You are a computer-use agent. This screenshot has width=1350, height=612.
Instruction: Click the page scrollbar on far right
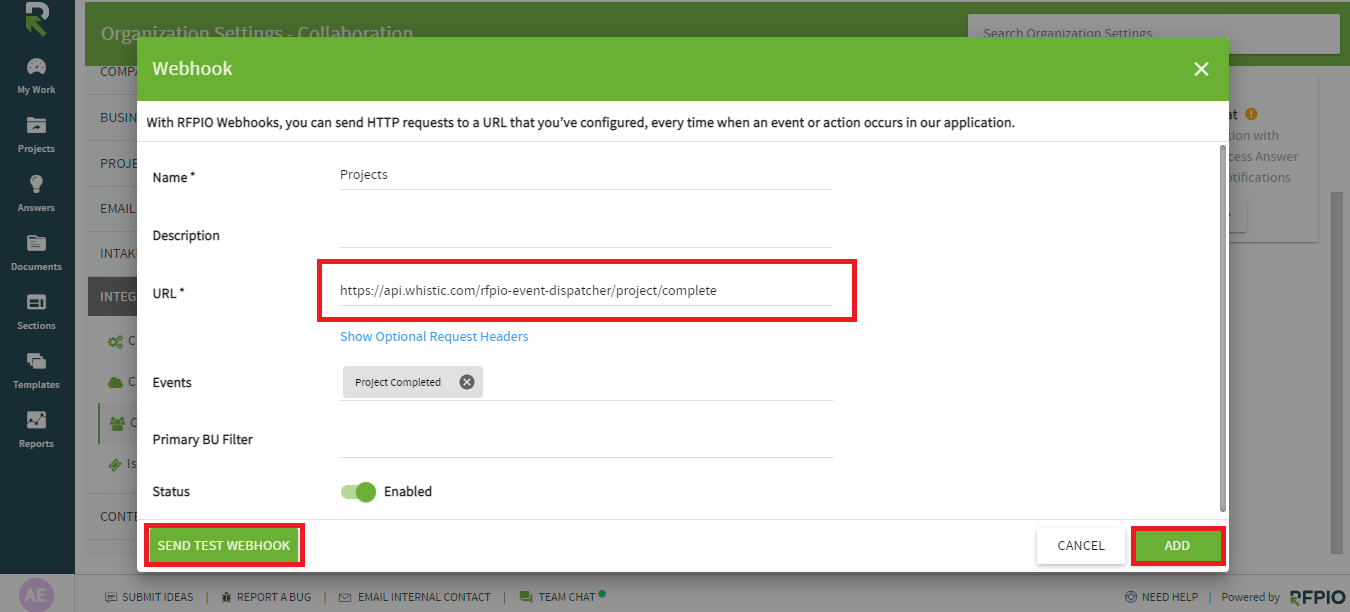(x=1337, y=374)
